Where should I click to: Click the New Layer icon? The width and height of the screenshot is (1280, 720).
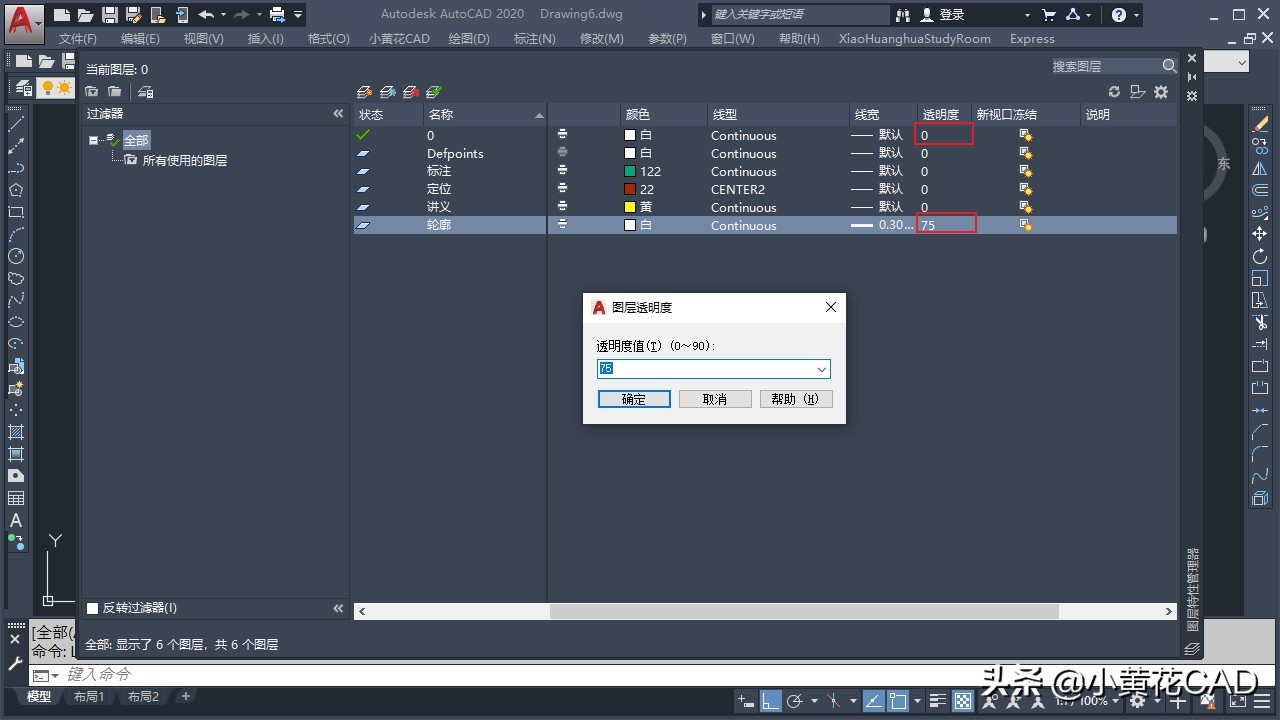point(365,91)
